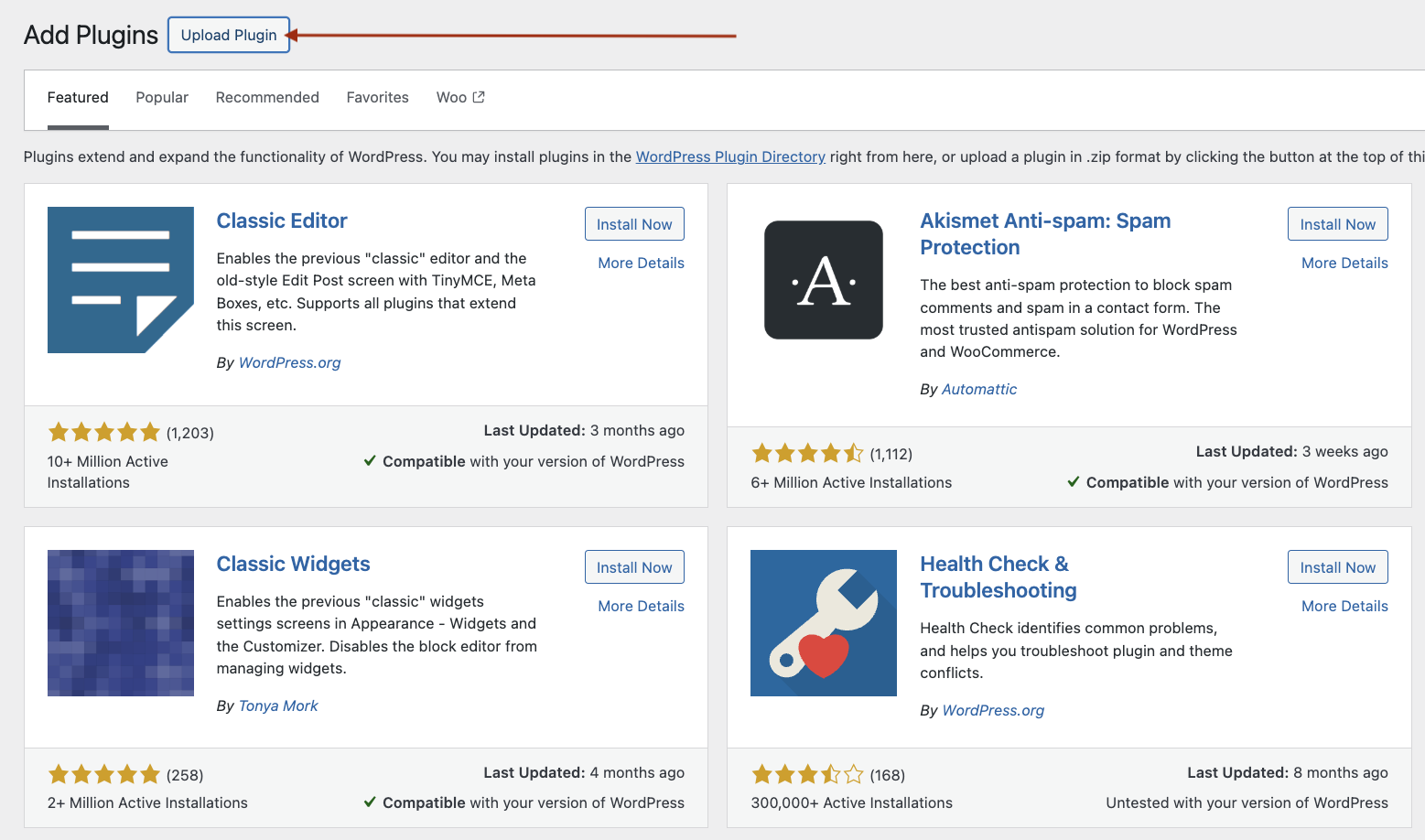Click Classic Editor star rating

(x=104, y=432)
